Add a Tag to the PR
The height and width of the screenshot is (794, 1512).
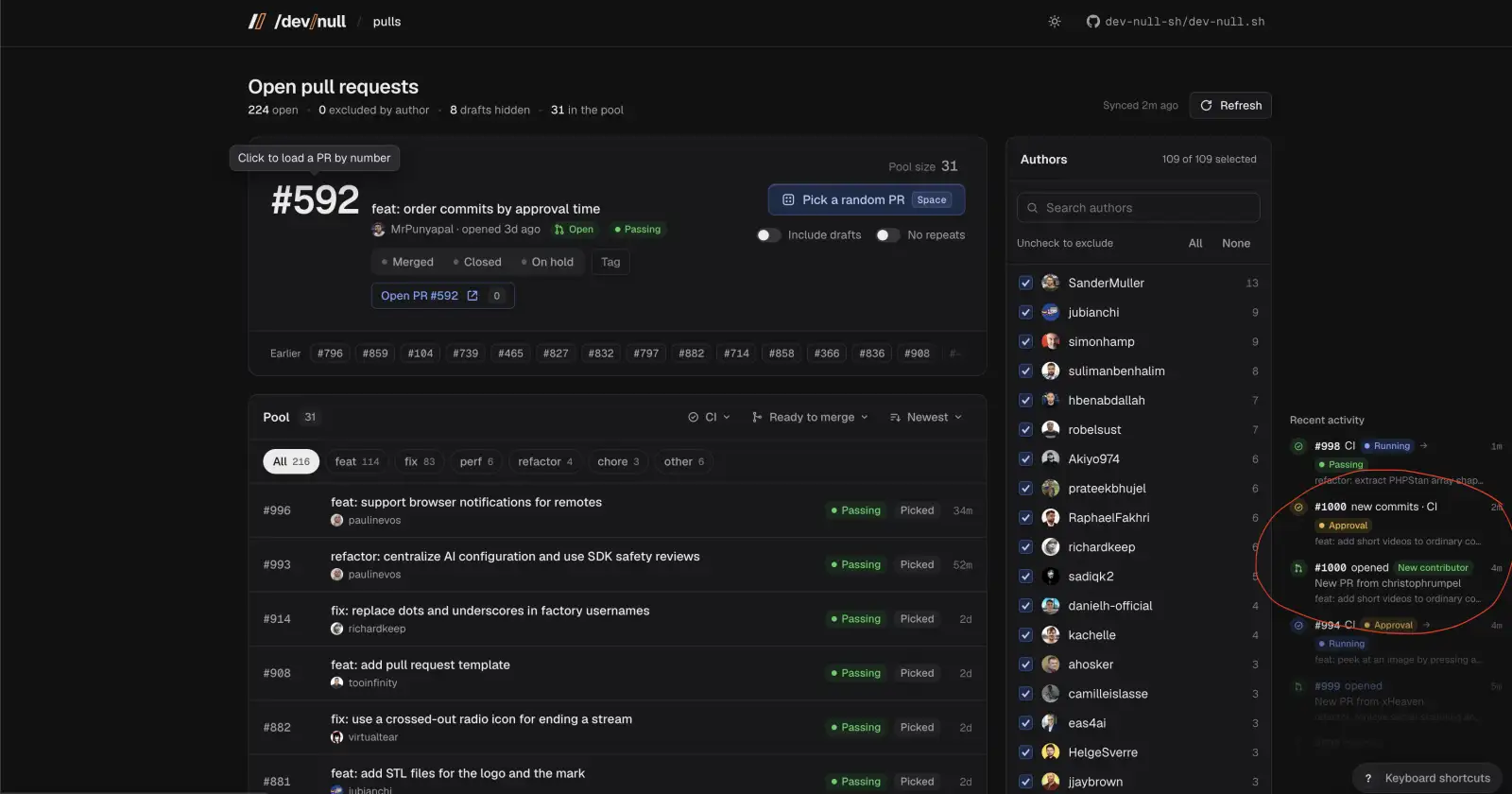pyautogui.click(x=610, y=262)
